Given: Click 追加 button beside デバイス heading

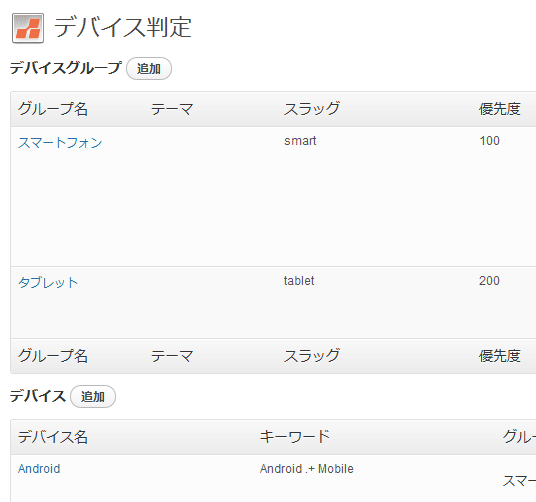Looking at the screenshot, I should (93, 396).
